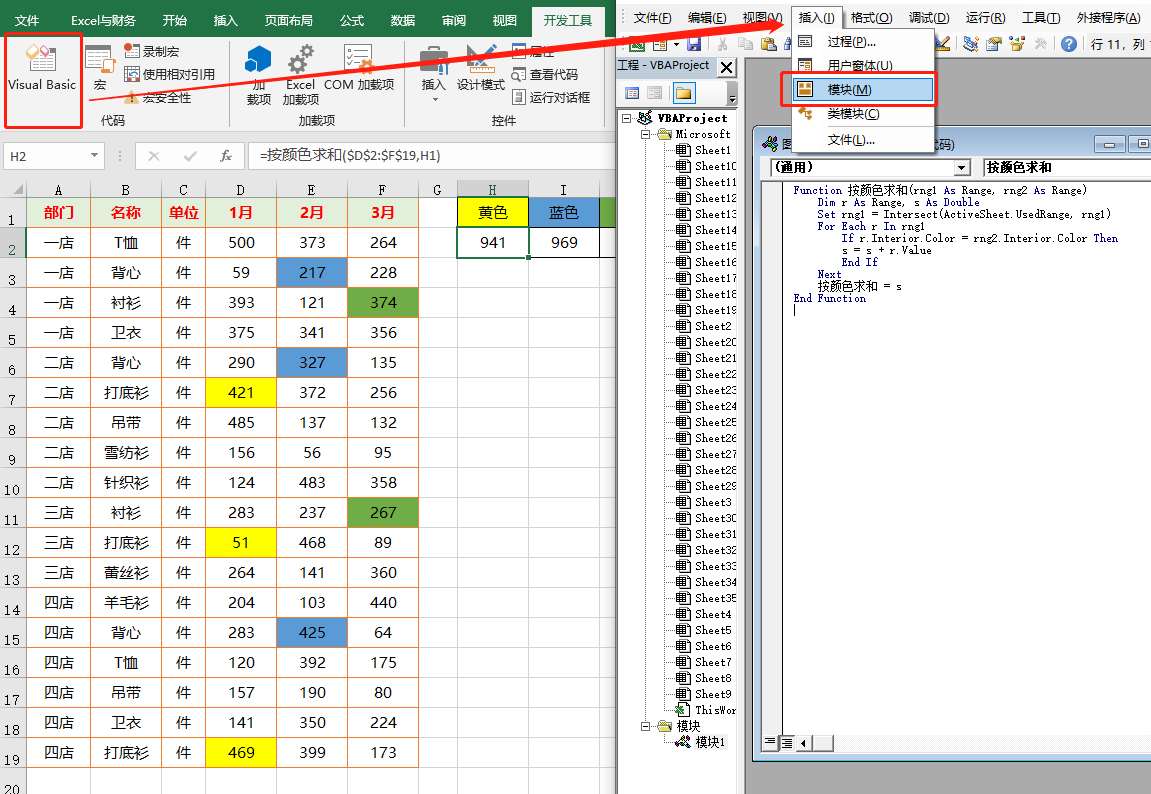The width and height of the screenshot is (1151, 794).
Task: Select ThisWorkbook item in the project tree
Action: [x=705, y=710]
